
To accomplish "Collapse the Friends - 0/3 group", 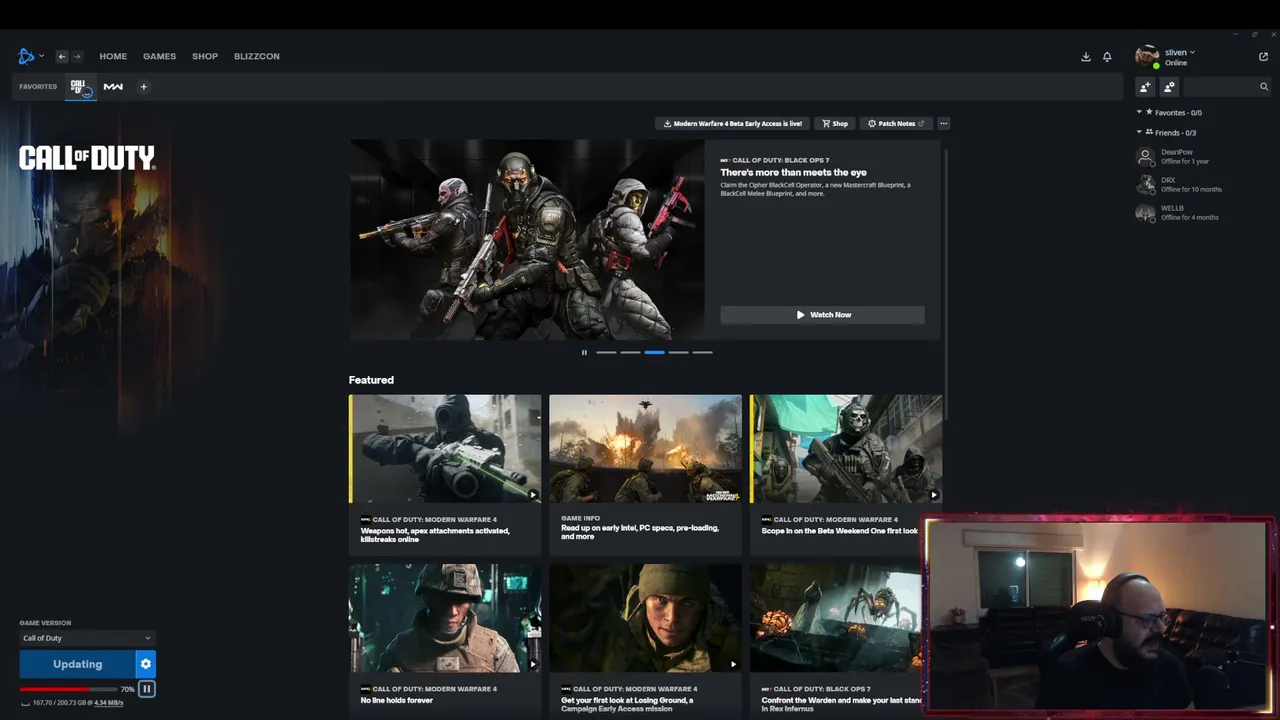I will coord(1139,132).
